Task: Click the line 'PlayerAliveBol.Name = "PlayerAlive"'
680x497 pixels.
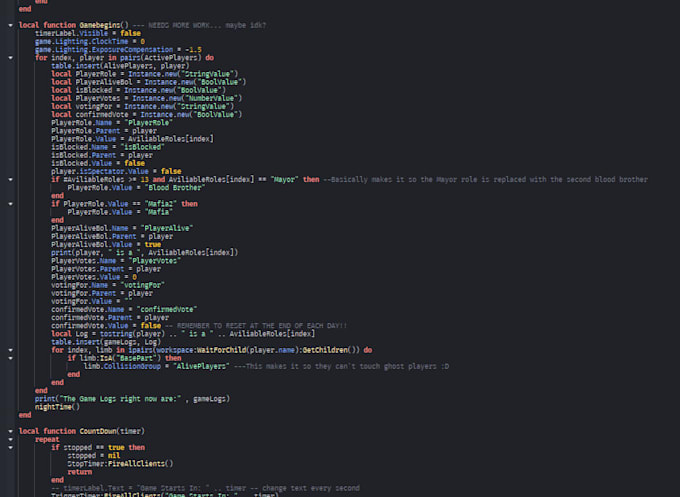Action: pyautogui.click(x=122, y=228)
